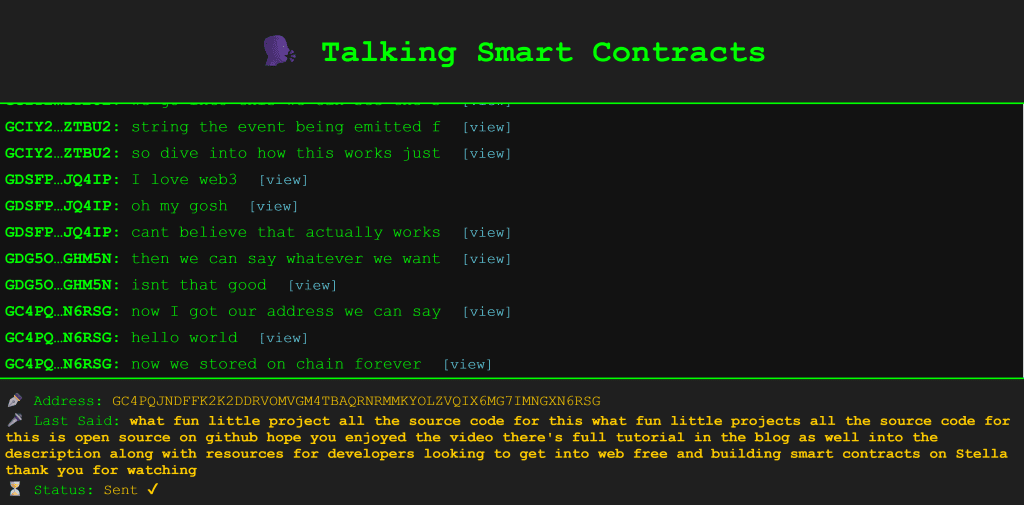Click the Sent checkmark icon
Image resolution: width=1024 pixels, height=505 pixels.
pyautogui.click(x=153, y=489)
